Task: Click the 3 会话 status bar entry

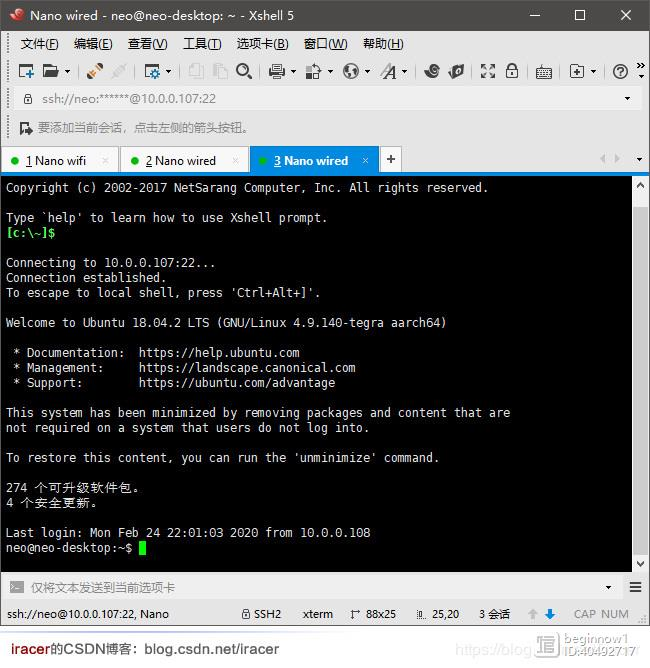Action: pyautogui.click(x=494, y=614)
